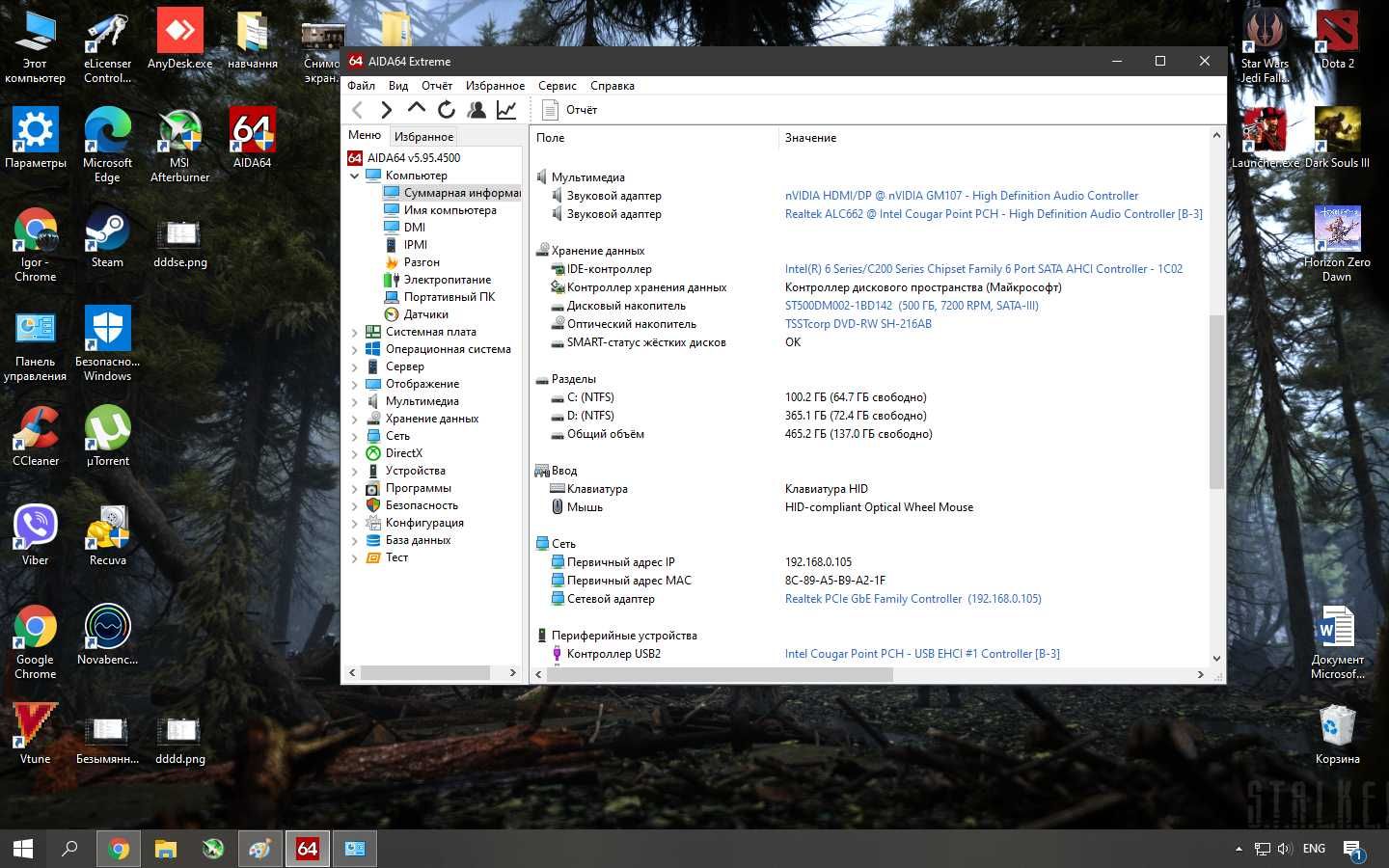Select Суммарная информация in the tree
The width and height of the screenshot is (1389, 868).
(452, 193)
